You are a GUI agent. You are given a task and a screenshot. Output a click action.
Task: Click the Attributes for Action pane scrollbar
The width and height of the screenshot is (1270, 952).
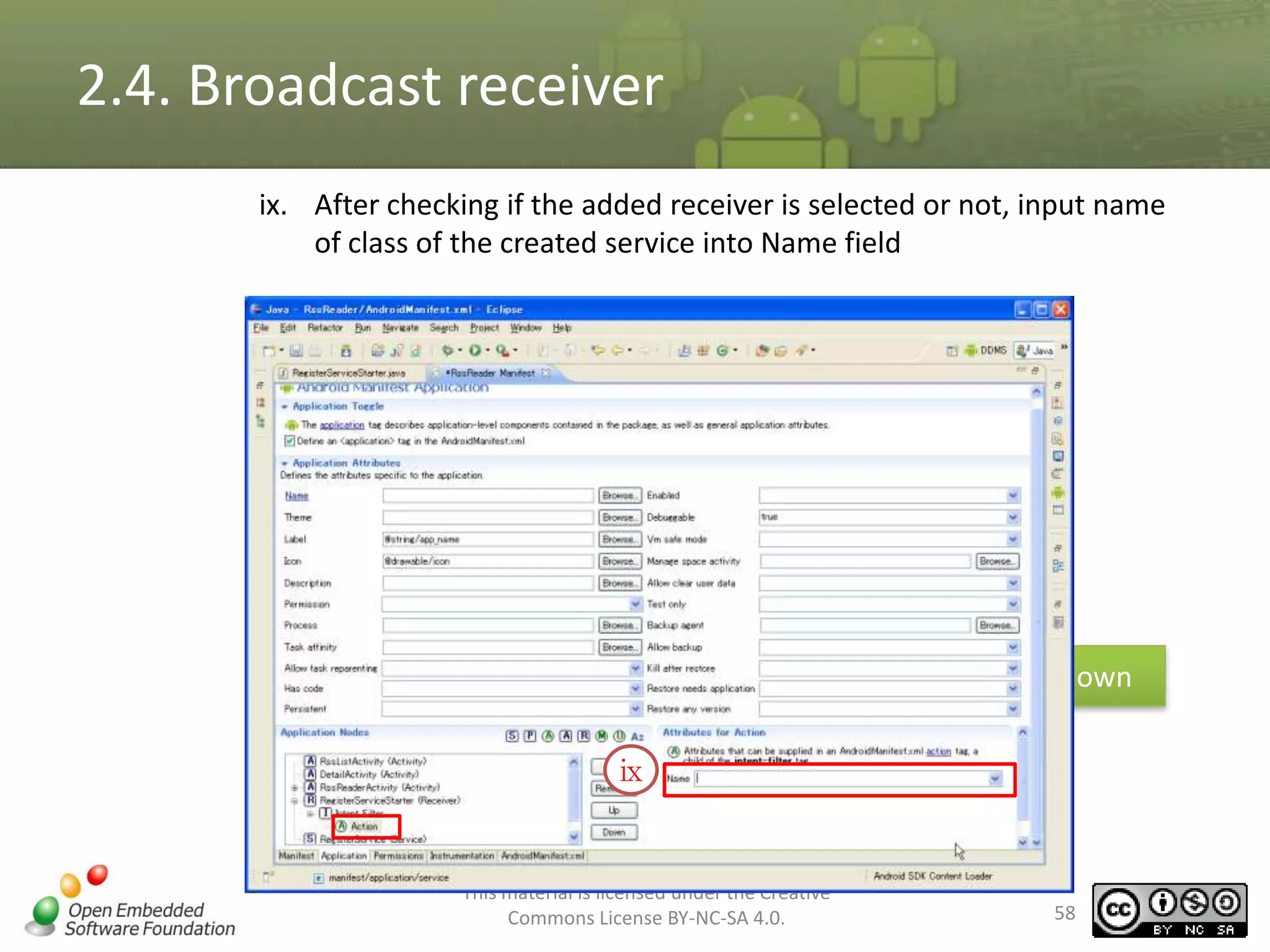pos(1023,787)
